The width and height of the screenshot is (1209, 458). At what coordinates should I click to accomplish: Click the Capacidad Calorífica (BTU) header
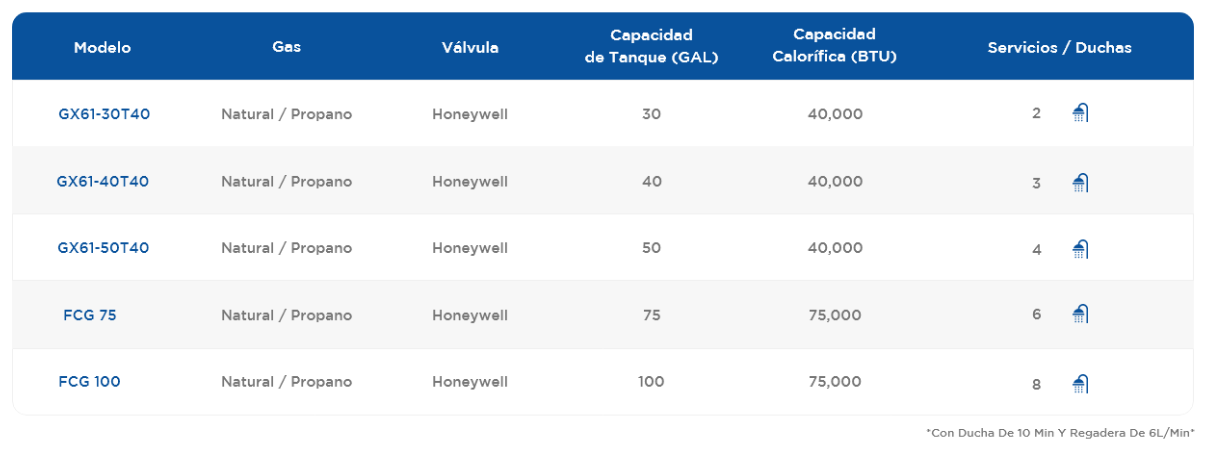835,46
